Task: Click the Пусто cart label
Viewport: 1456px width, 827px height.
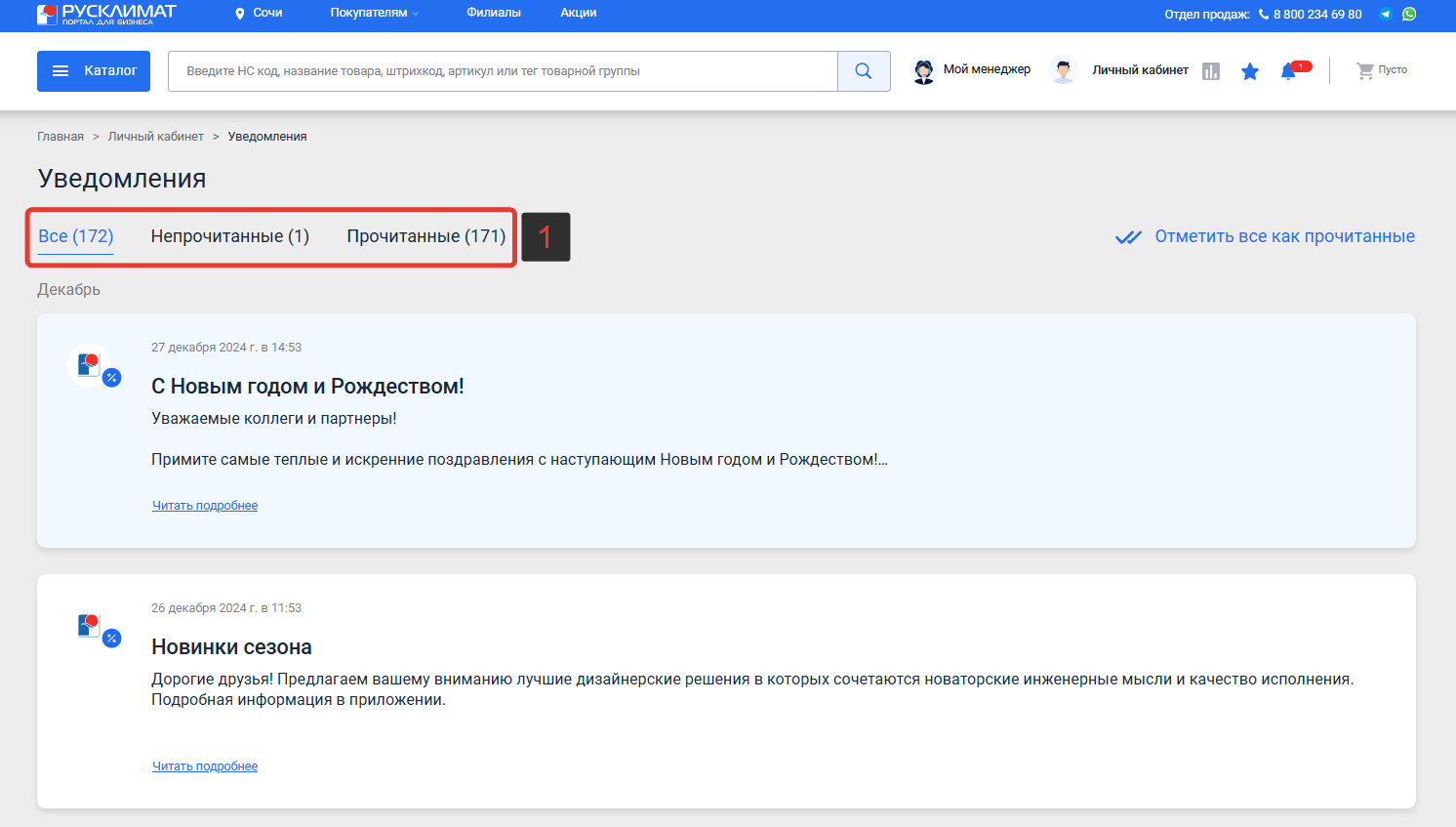Action: click(x=1393, y=70)
